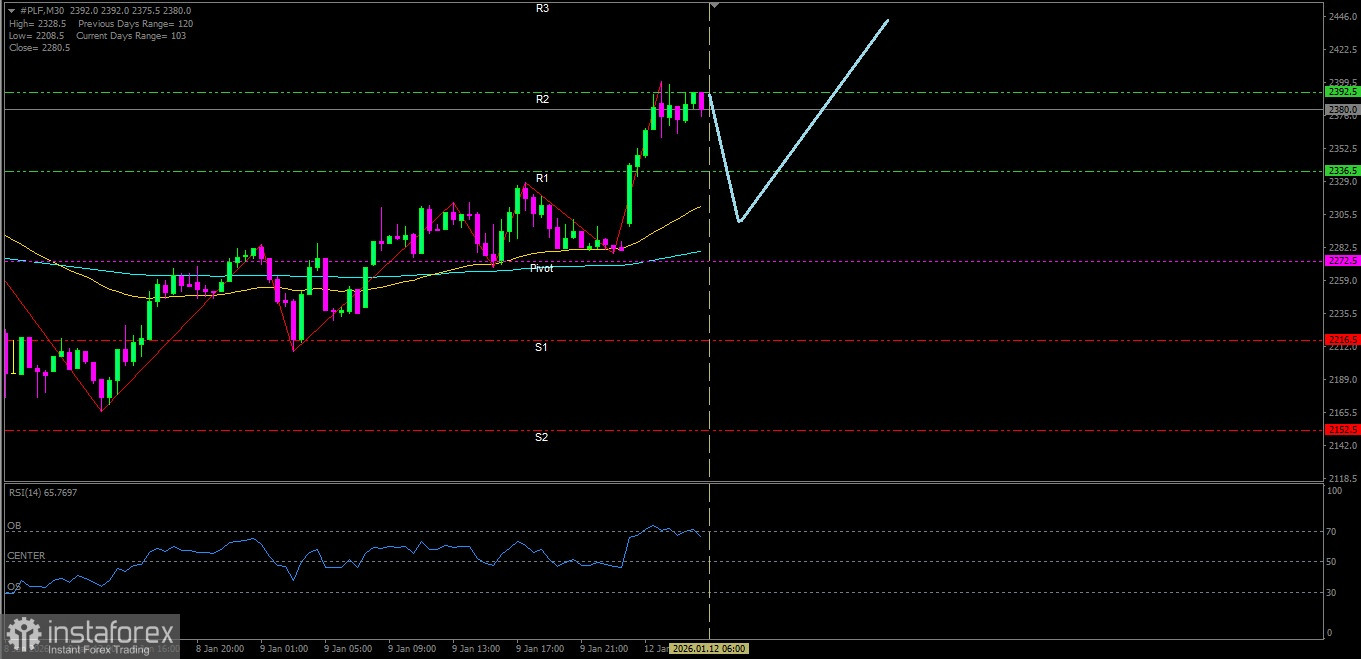Select the red 2216.5 support price tag
This screenshot has height=659, width=1361.
point(1341,340)
